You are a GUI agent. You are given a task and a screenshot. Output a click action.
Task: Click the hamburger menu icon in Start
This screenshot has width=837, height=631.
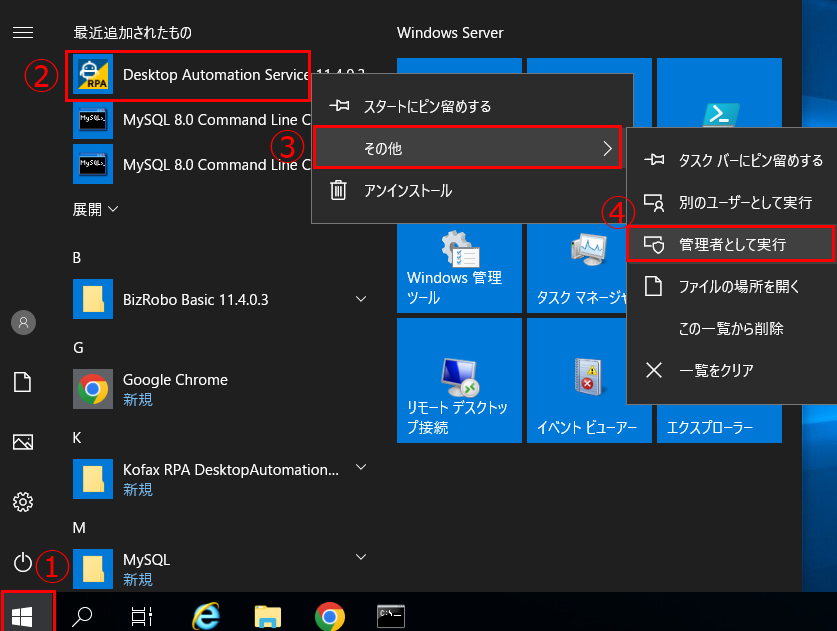coord(23,33)
